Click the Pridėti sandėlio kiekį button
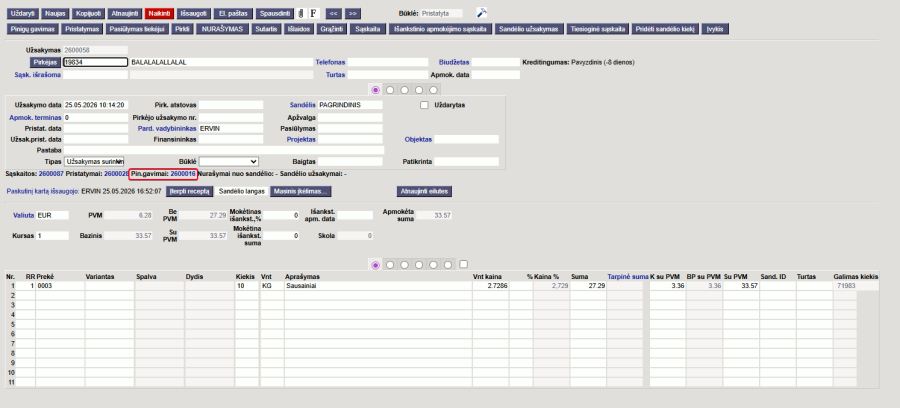Viewport: 900px width, 408px height. pos(665,29)
